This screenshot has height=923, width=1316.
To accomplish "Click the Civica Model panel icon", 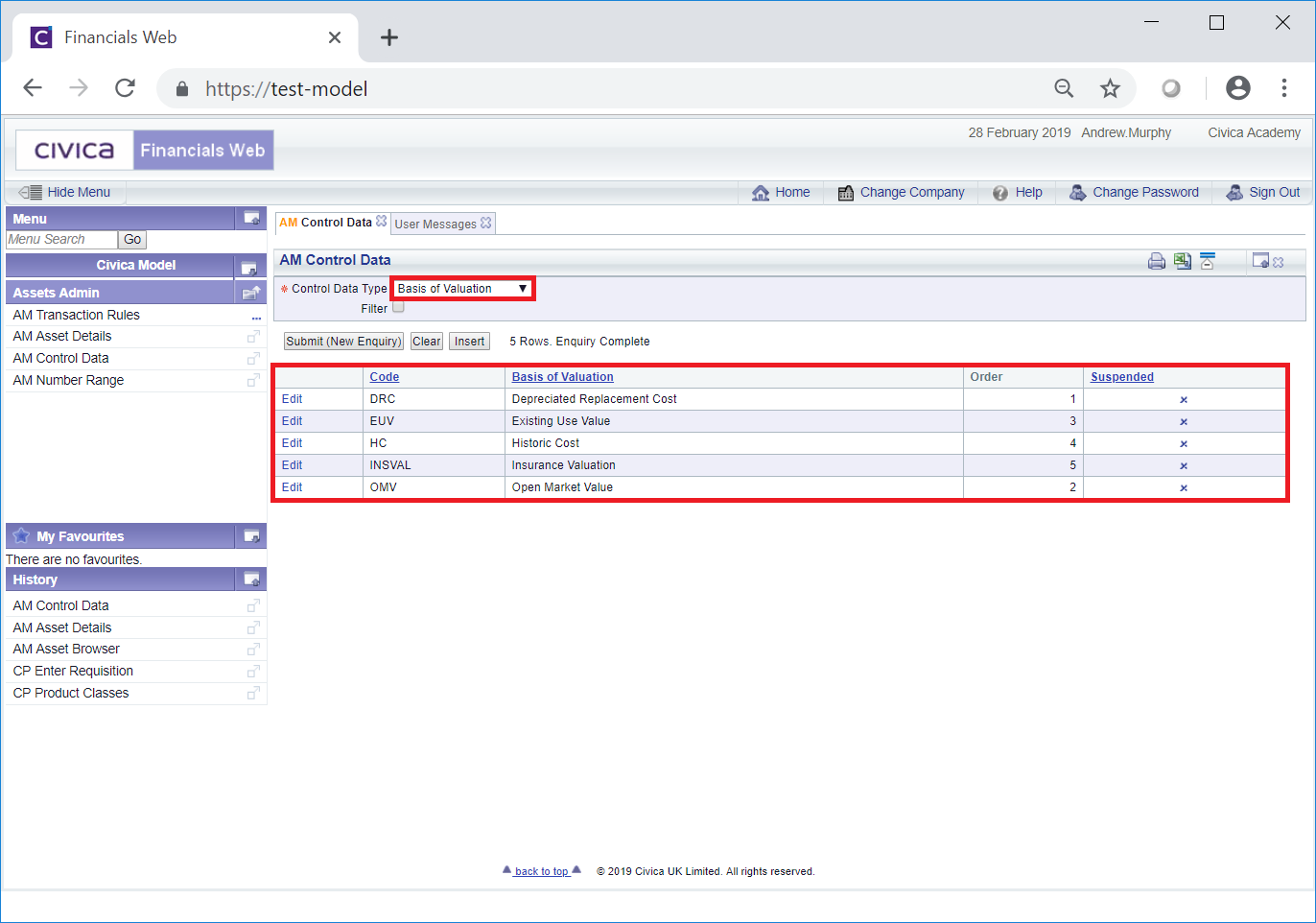I will pyautogui.click(x=248, y=268).
